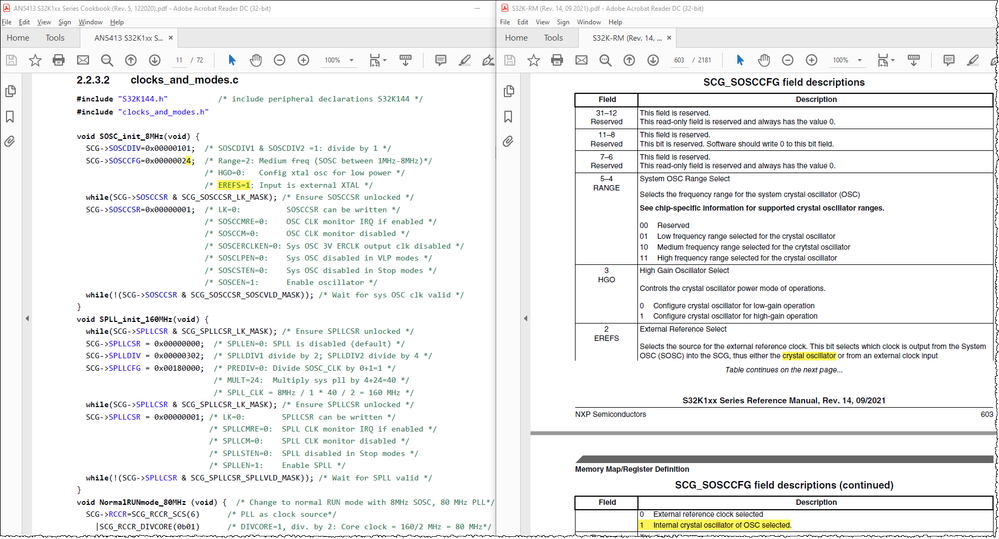
Task: Open the Window menu in S32K-RM window
Action: 589,22
